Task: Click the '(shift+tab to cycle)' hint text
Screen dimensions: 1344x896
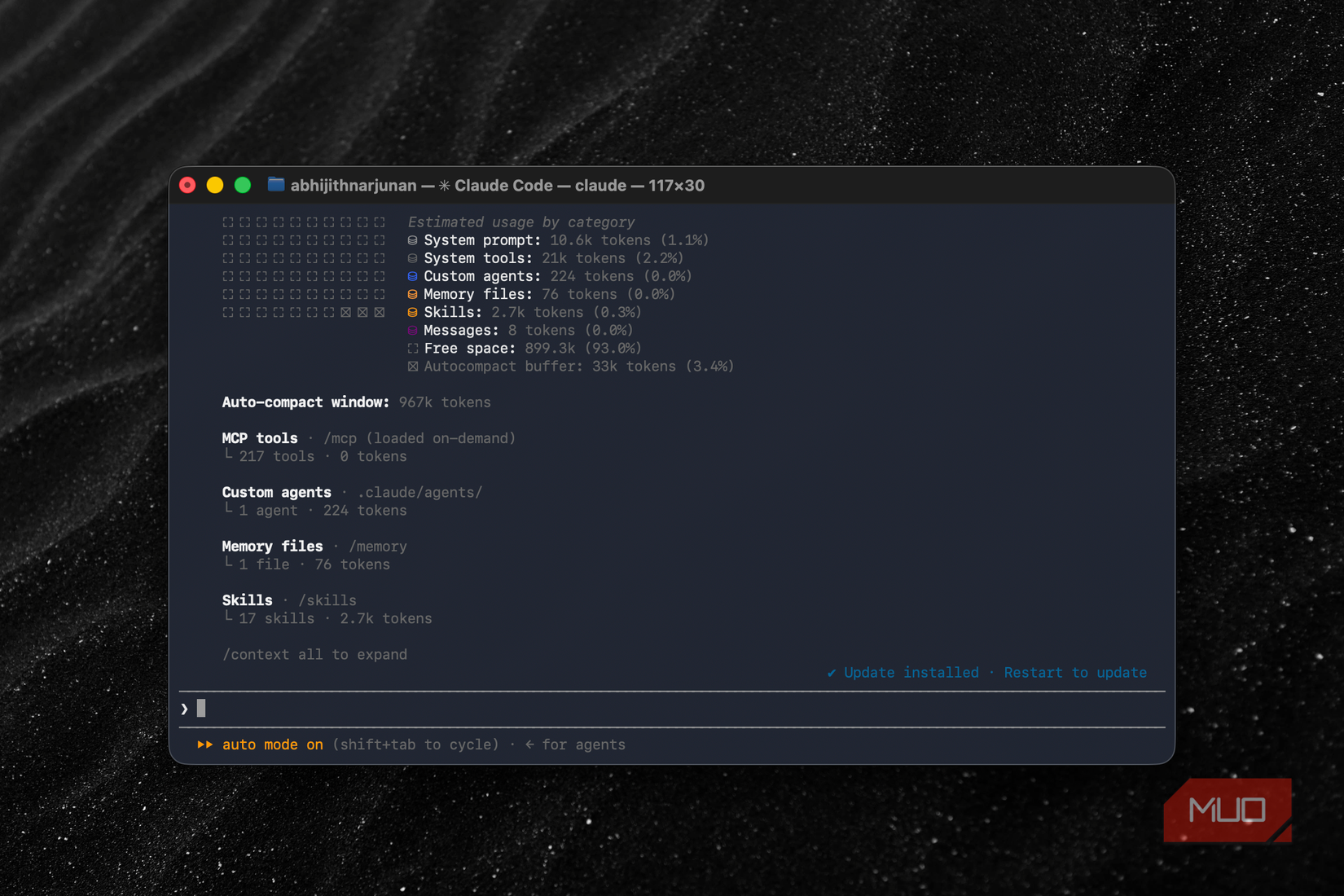Action: (x=415, y=744)
